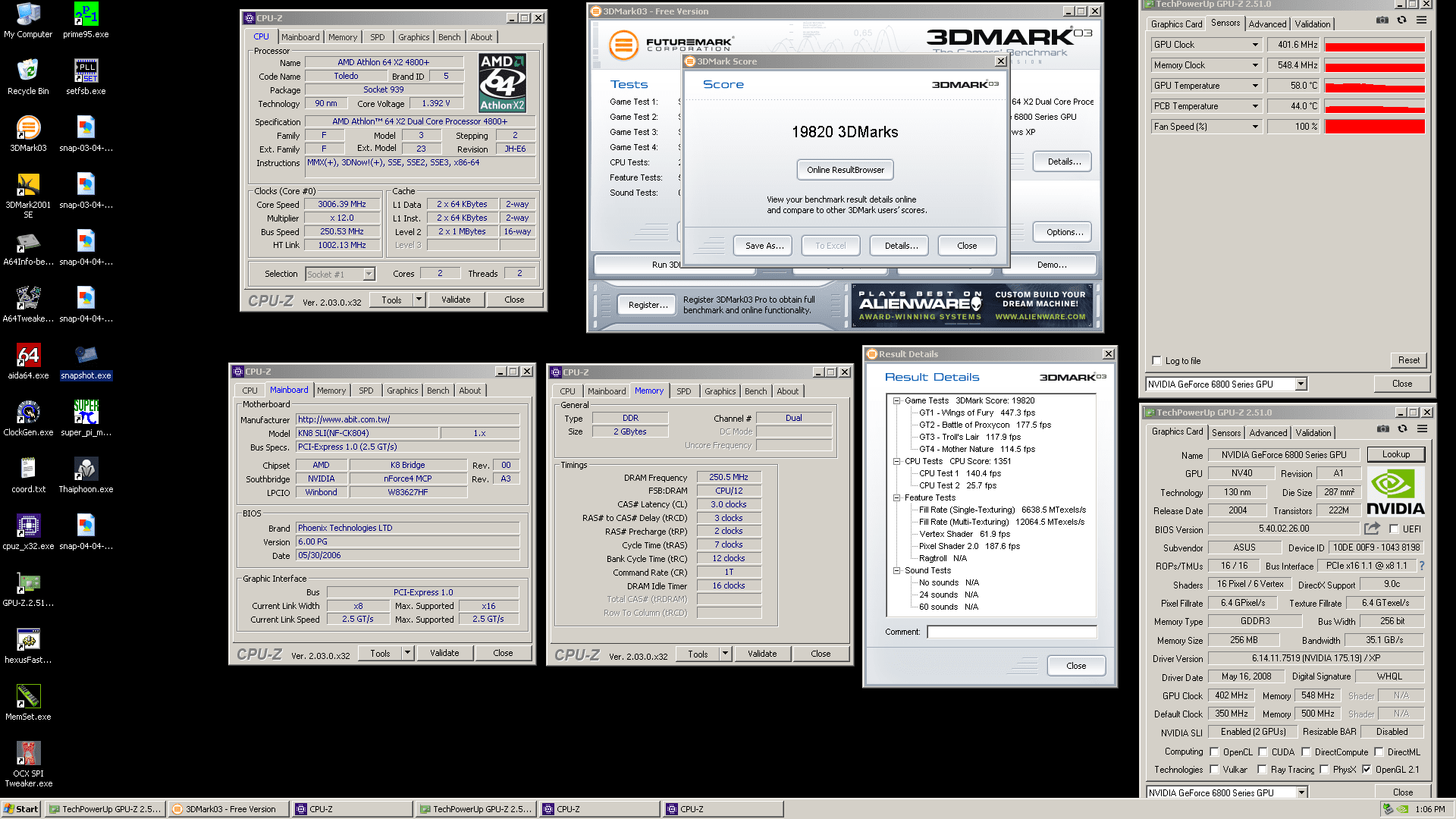
Task: Open the hexusFast desktop icon
Action: point(28,645)
